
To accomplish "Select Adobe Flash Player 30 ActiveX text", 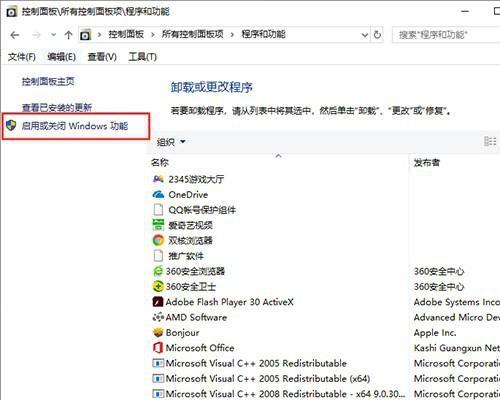I will pos(230,302).
